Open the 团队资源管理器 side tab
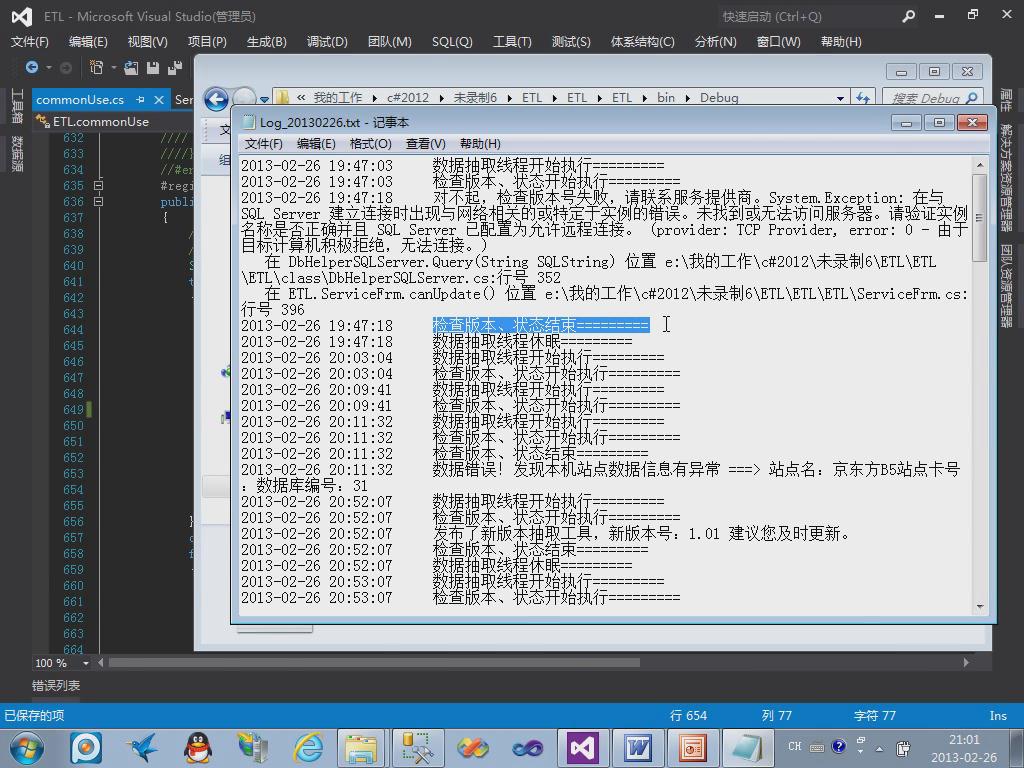Image resolution: width=1024 pixels, height=768 pixels. 1006,285
